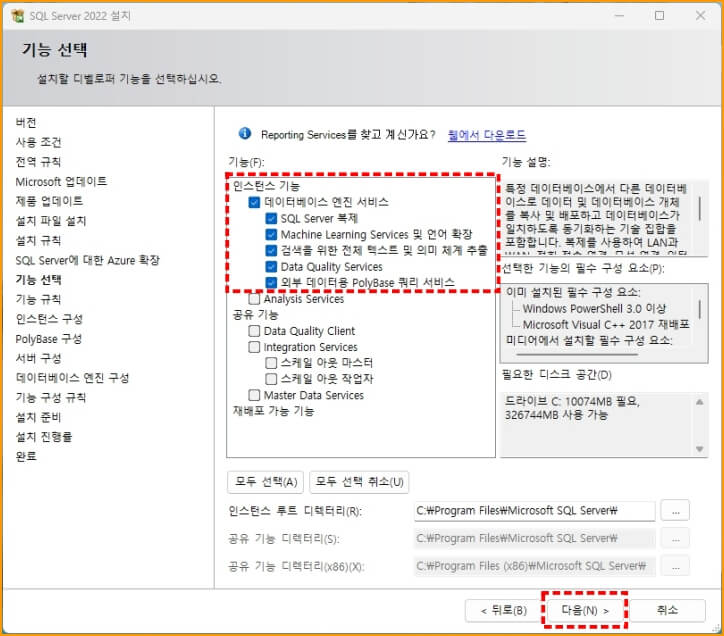Click 미디어에서 설치할 필수 구성 요소 entry
Screen dimensions: 724x636
coord(589,340)
